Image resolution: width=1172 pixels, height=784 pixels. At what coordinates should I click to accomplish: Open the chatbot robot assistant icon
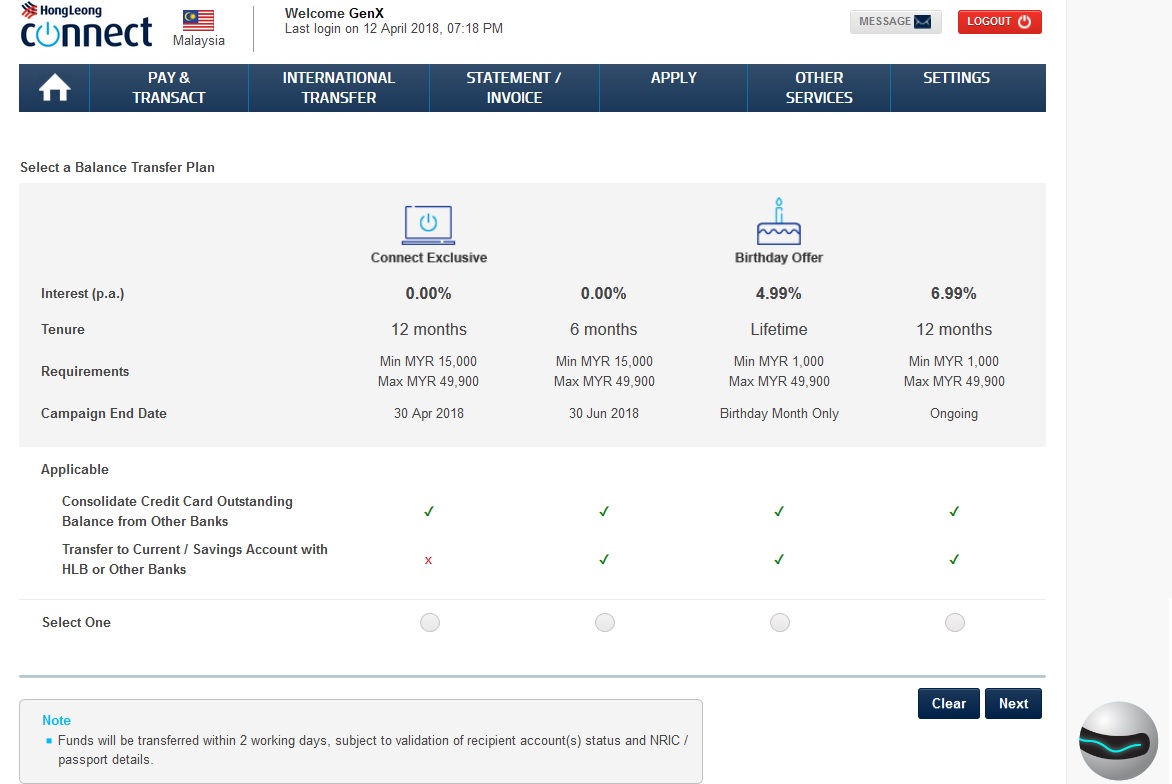[x=1118, y=741]
